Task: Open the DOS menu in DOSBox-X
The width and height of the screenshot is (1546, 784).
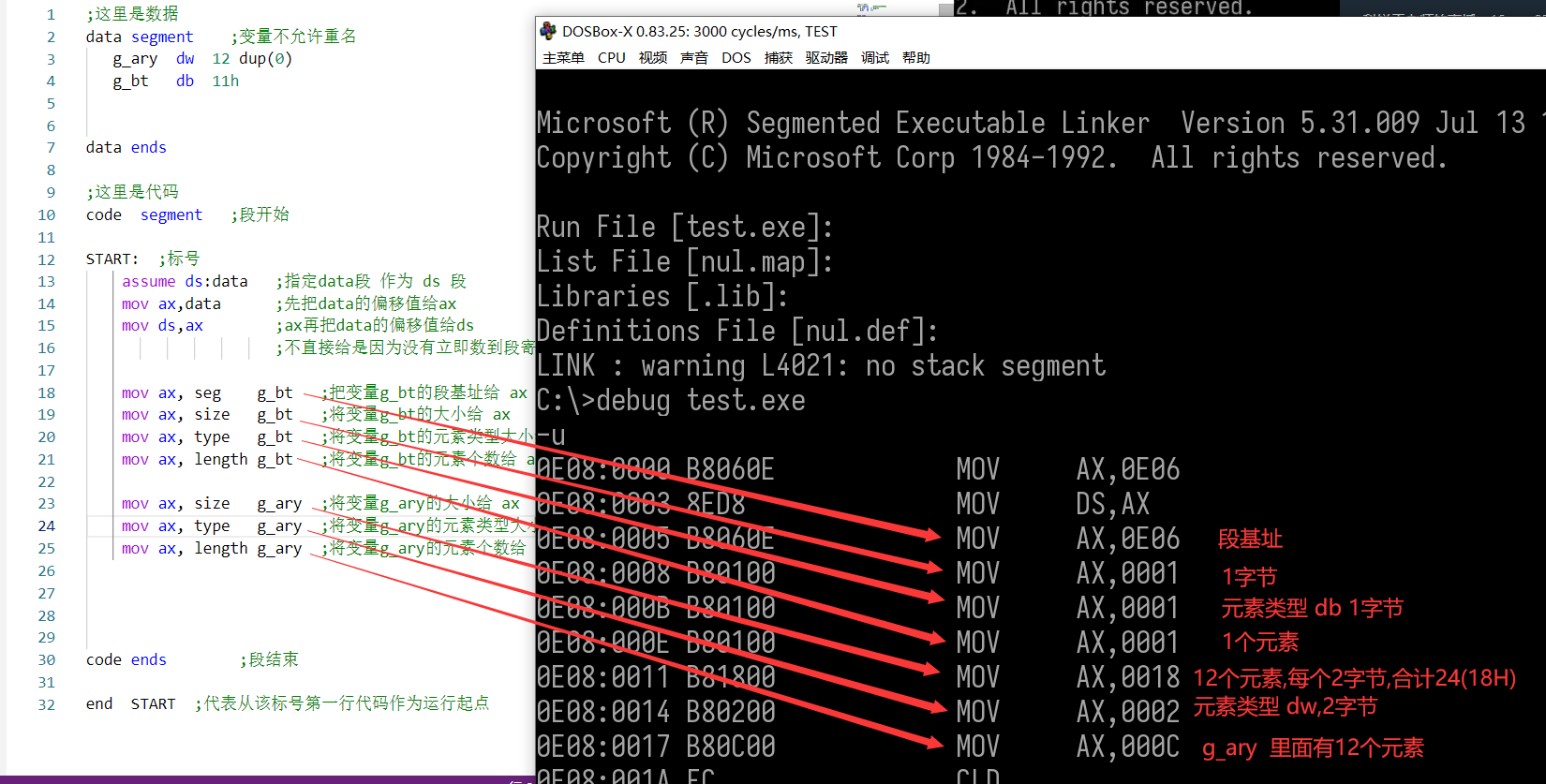Action: click(736, 58)
